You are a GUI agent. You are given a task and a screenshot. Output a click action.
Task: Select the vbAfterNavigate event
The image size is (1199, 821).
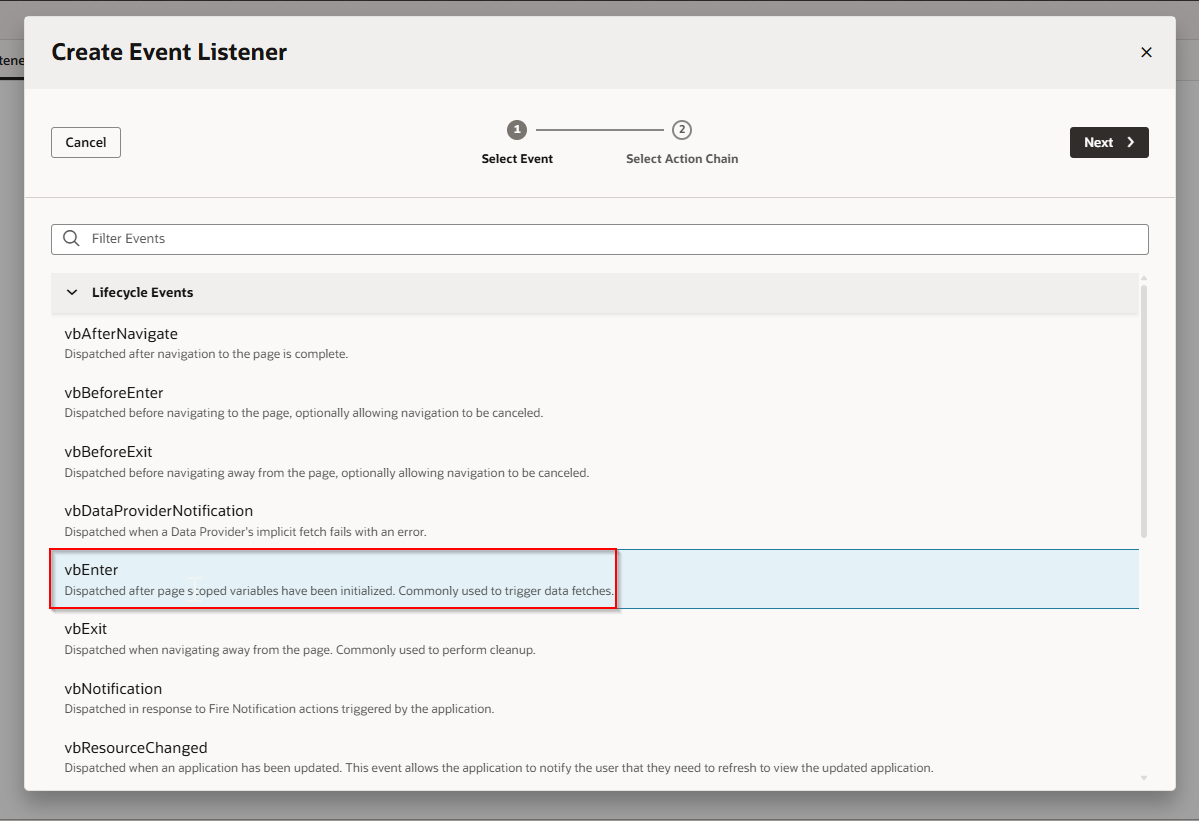coord(121,334)
